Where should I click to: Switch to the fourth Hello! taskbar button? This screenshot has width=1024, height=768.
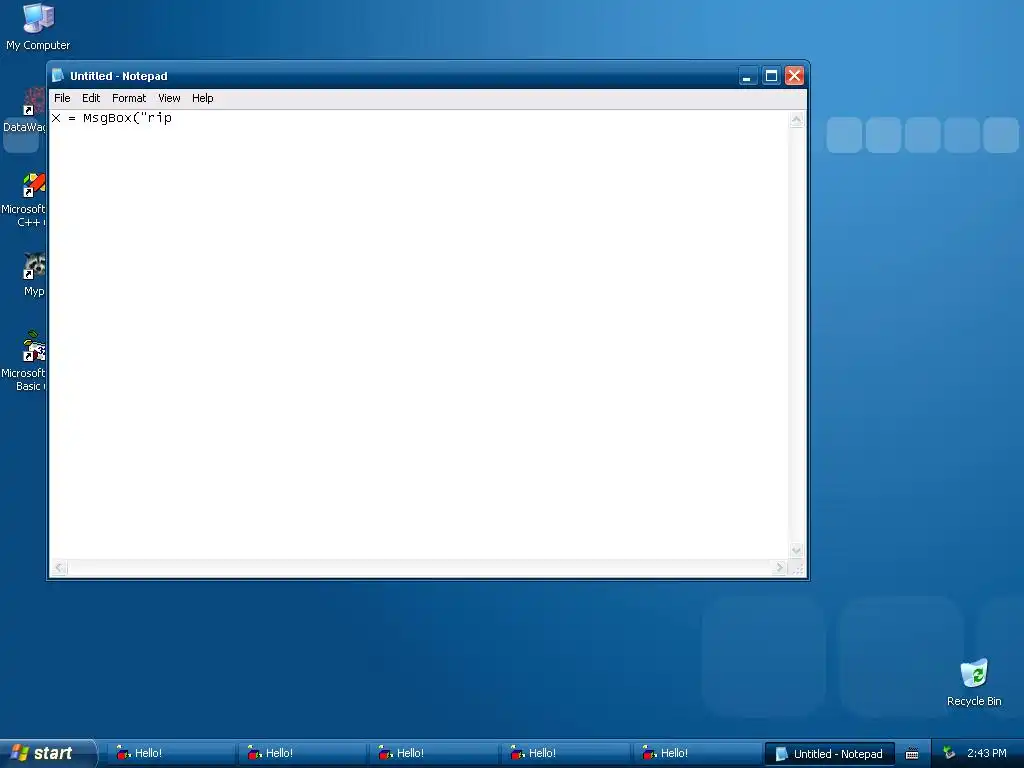[x=565, y=754]
